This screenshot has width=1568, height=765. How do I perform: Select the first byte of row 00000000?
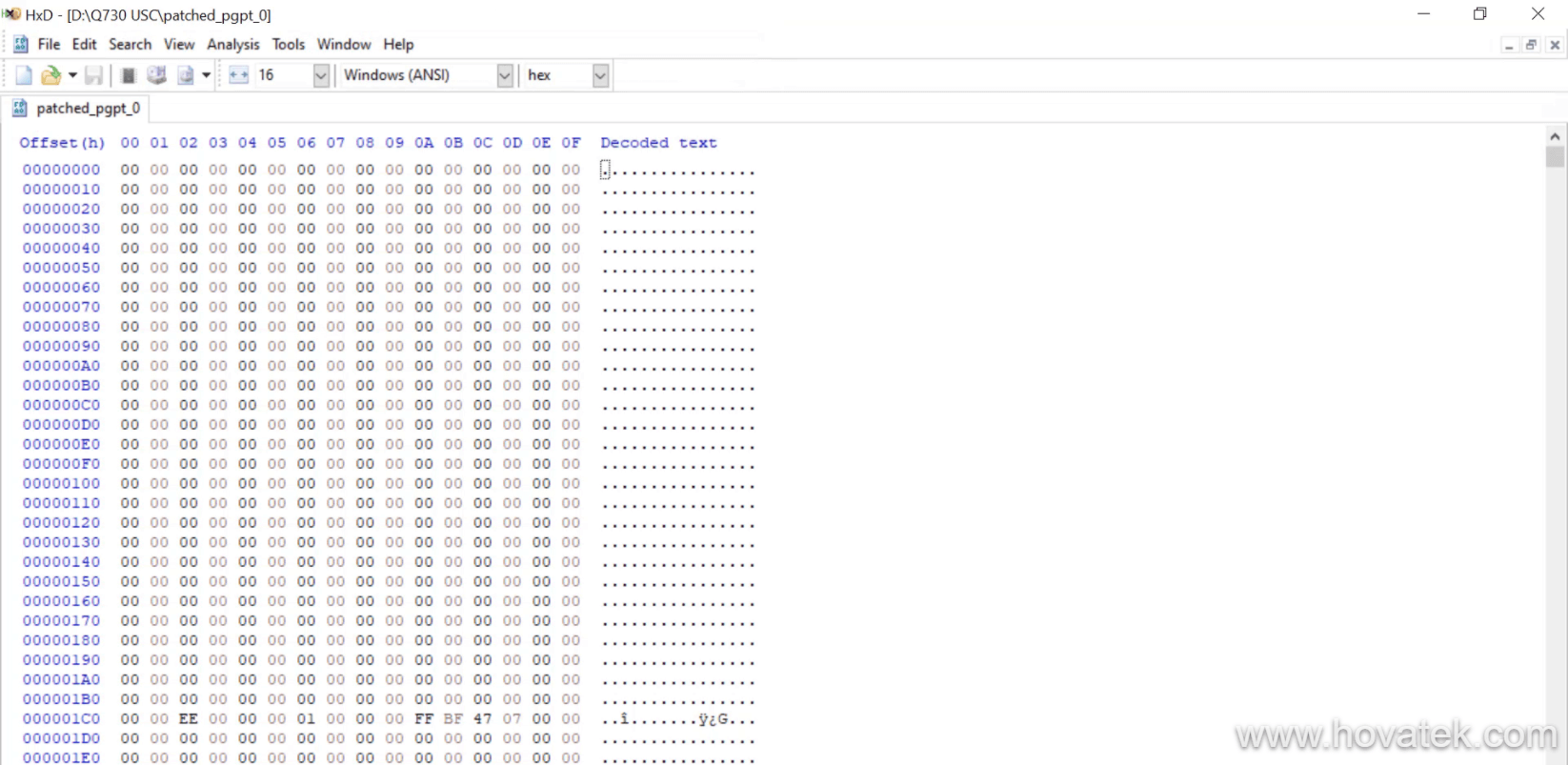pyautogui.click(x=130, y=170)
